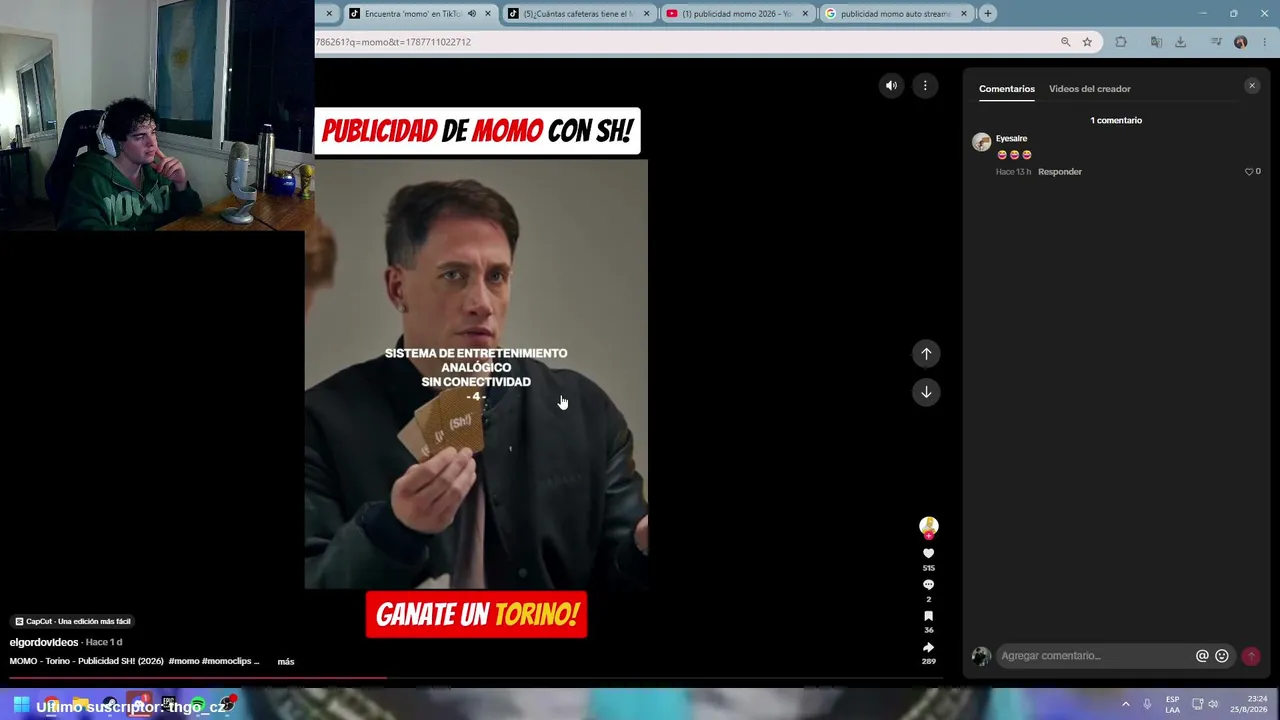Screen dimensions: 1280x720
Task: Open comments via speech bubble icon
Action: pyautogui.click(x=928, y=584)
